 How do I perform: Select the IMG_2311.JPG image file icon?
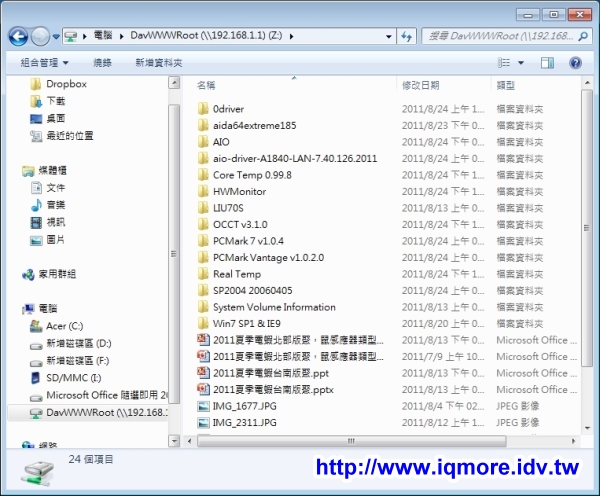(x=203, y=423)
